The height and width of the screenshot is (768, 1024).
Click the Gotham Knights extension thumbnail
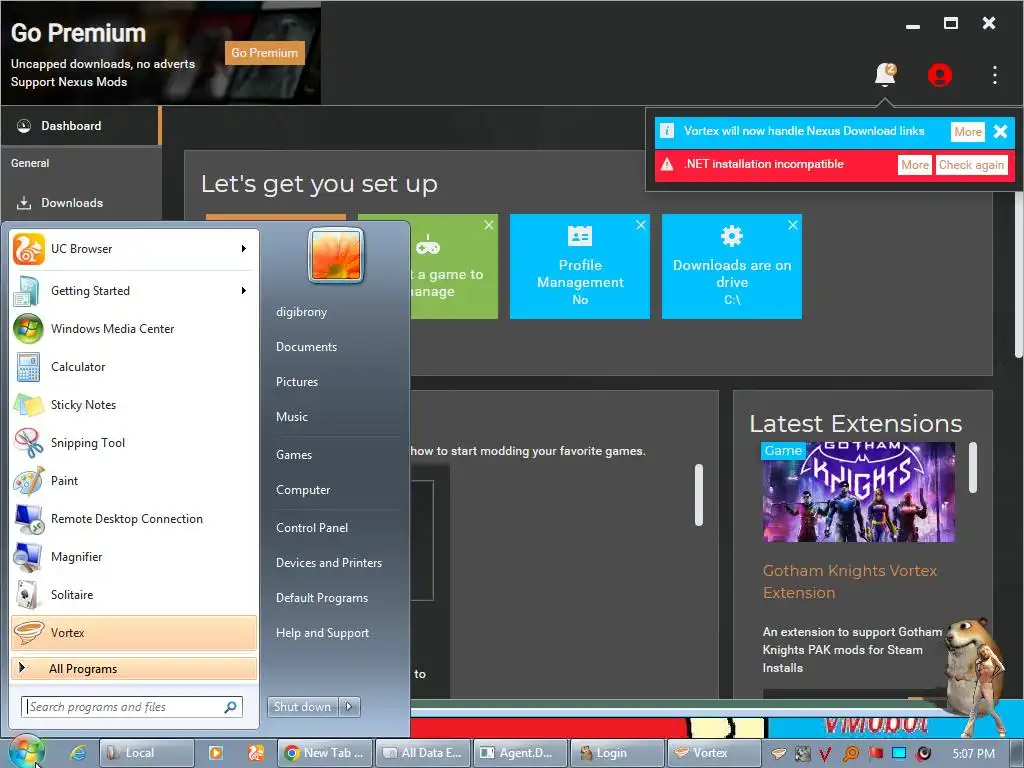click(859, 492)
